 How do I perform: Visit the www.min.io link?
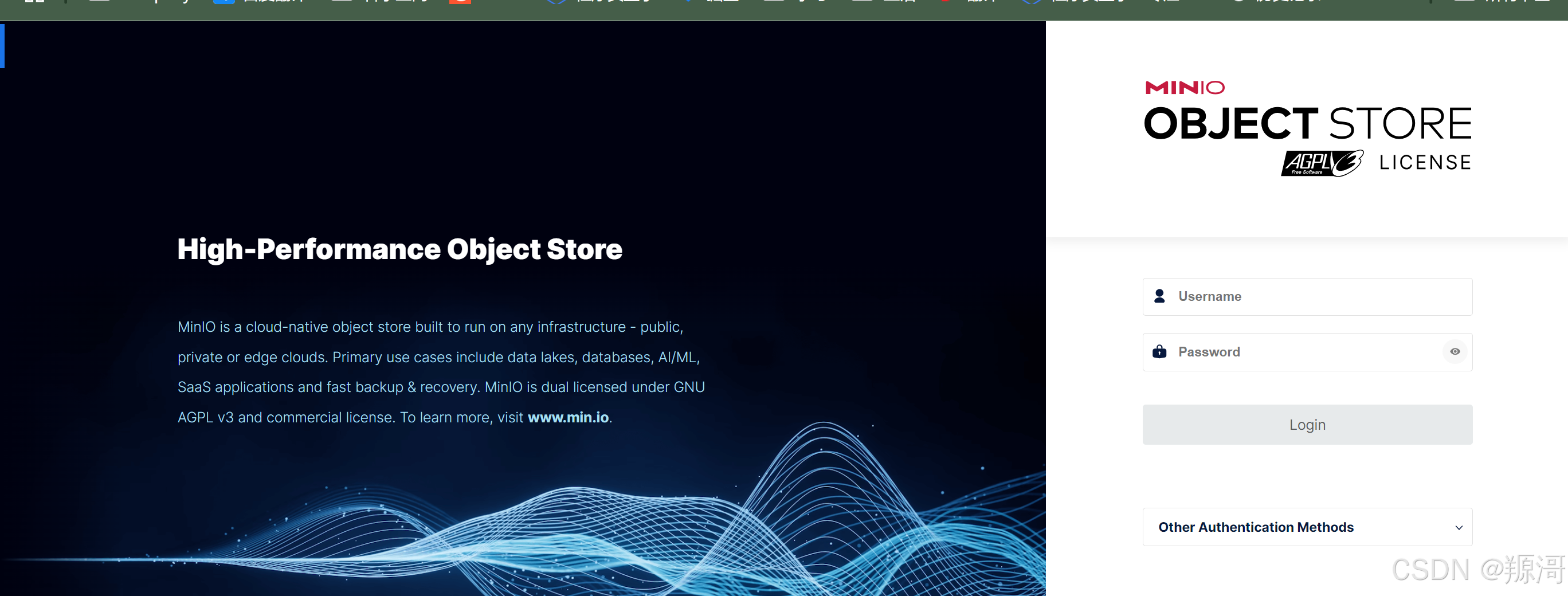[569, 417]
